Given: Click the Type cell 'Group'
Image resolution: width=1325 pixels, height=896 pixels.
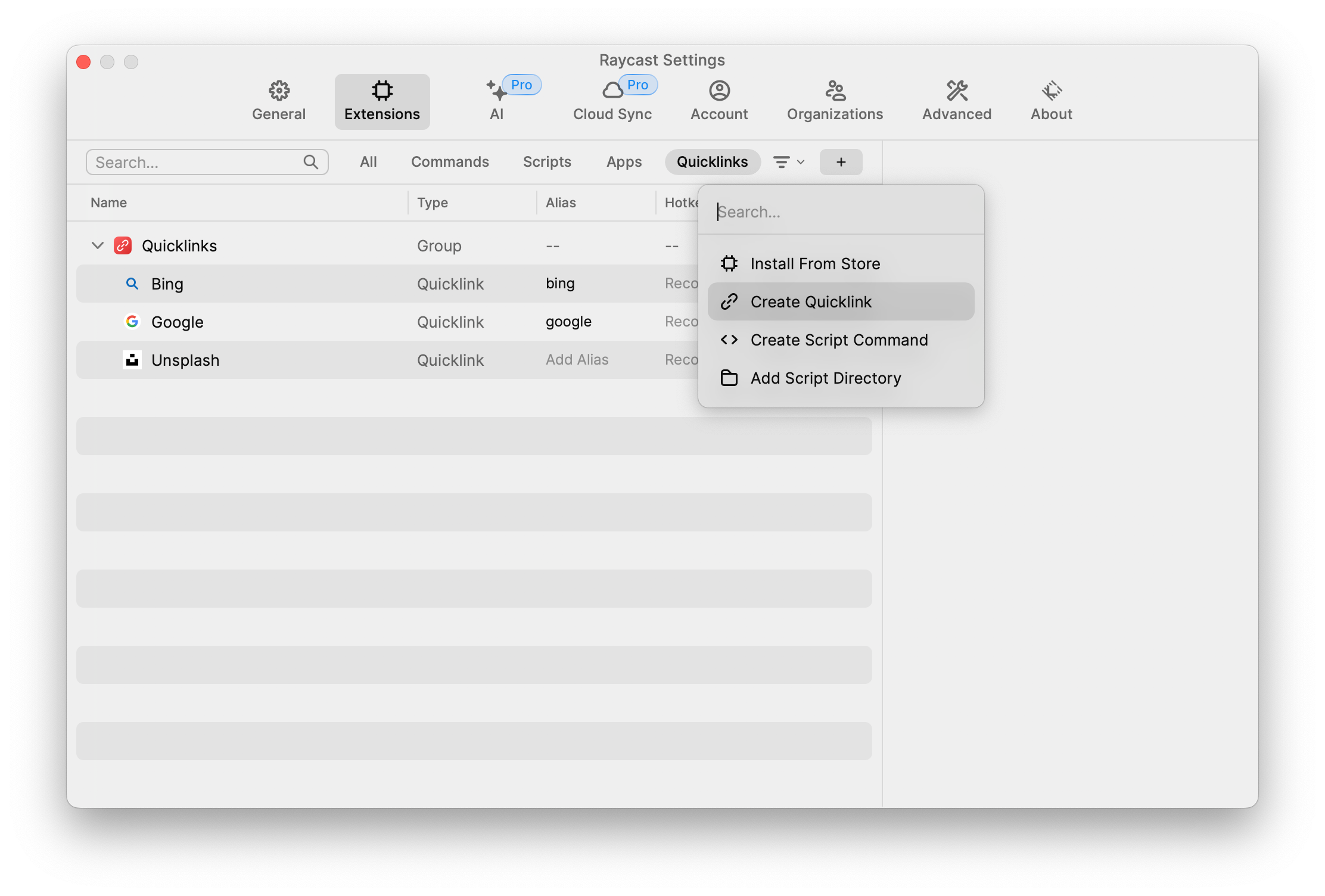Looking at the screenshot, I should [x=439, y=246].
